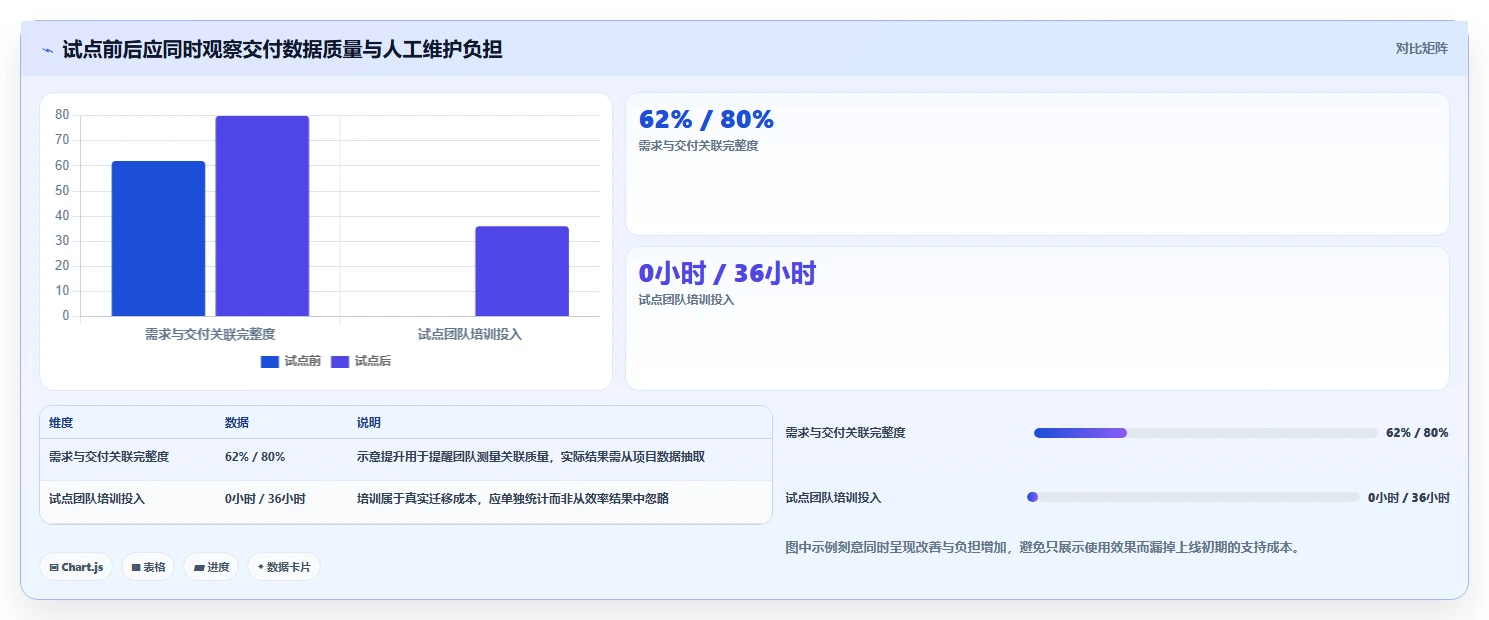Click the footnote text starting 图中示例刻意

point(1043,548)
